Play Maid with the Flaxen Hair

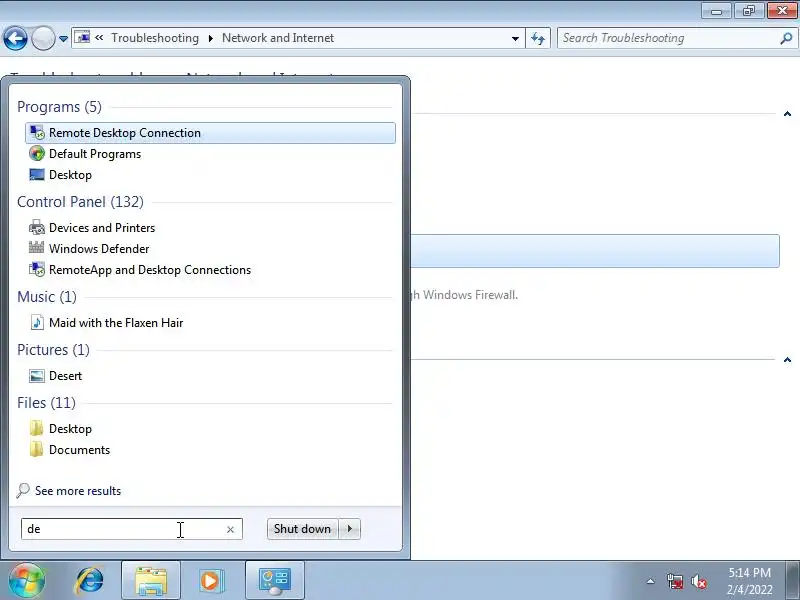pyautogui.click(x=116, y=322)
